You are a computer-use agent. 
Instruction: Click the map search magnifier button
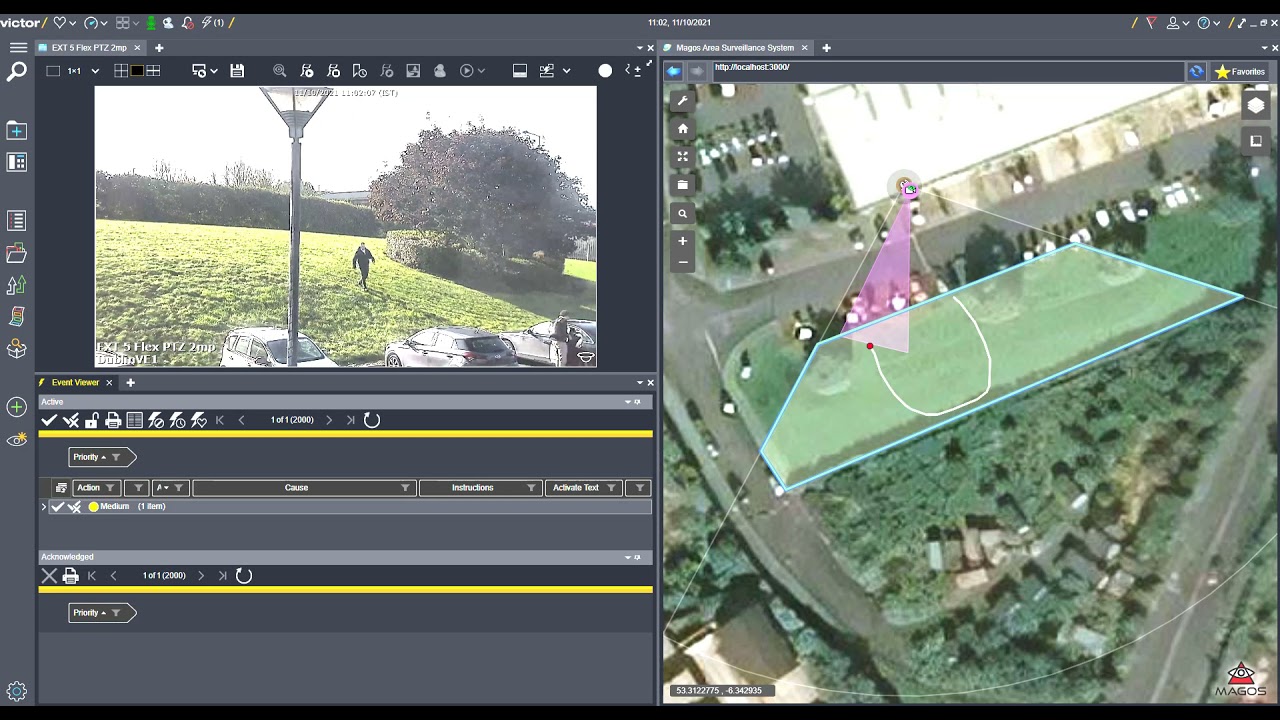pyautogui.click(x=683, y=213)
